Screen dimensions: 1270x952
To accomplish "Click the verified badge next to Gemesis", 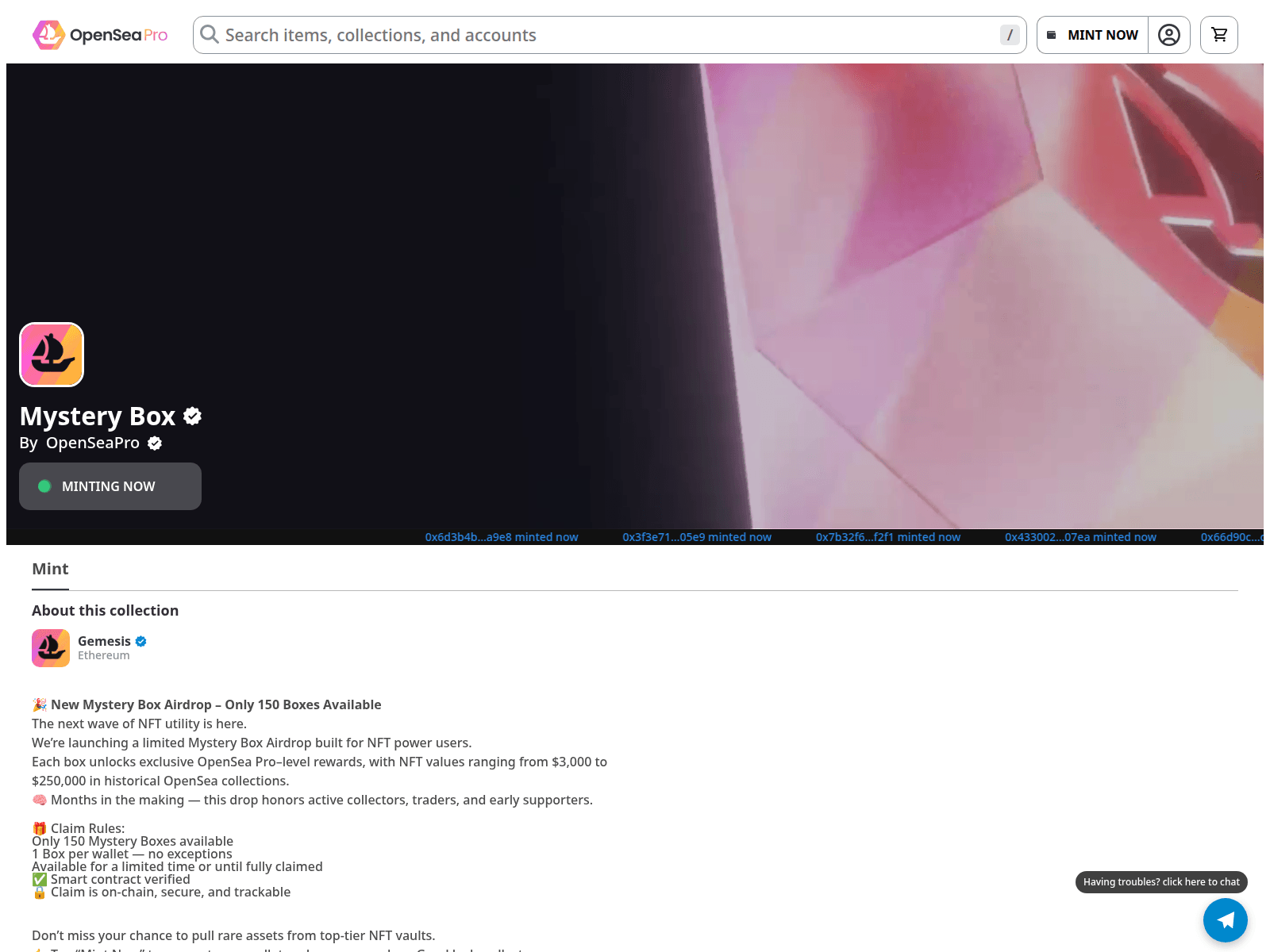I will [x=140, y=641].
